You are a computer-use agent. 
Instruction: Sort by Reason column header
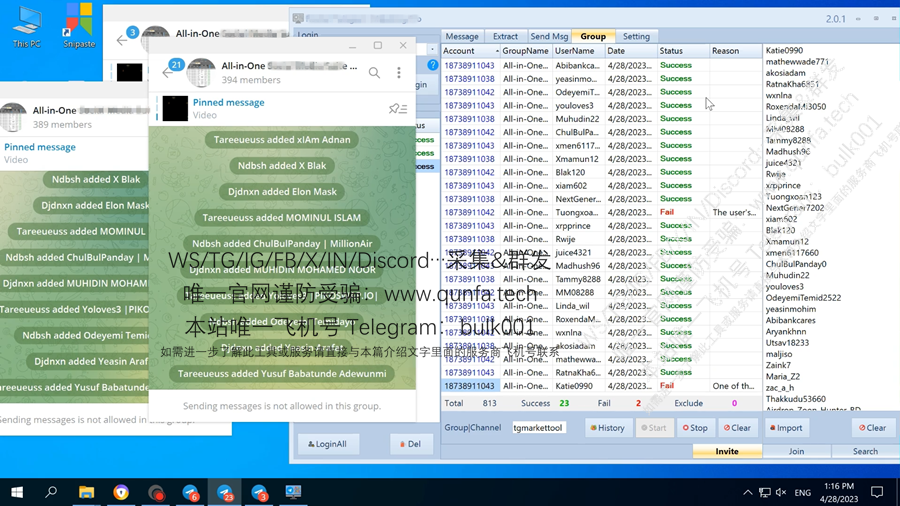coord(735,50)
